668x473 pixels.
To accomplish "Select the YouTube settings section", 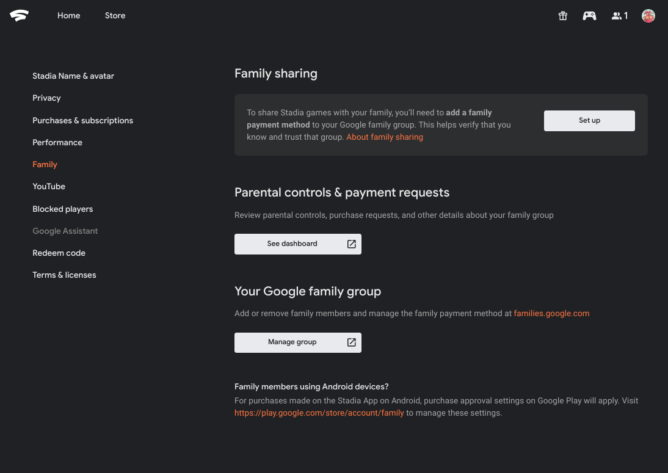I will (48, 187).
